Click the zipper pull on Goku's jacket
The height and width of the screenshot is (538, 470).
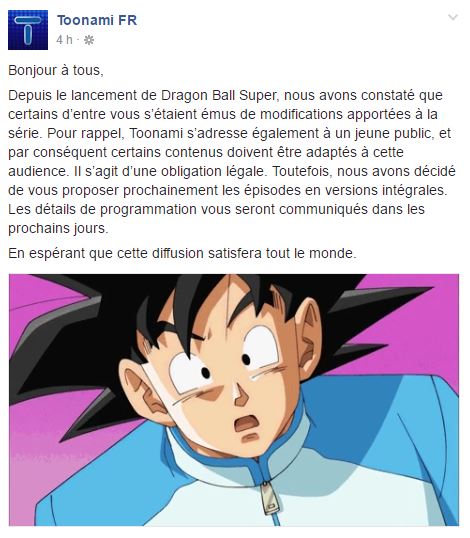269,498
